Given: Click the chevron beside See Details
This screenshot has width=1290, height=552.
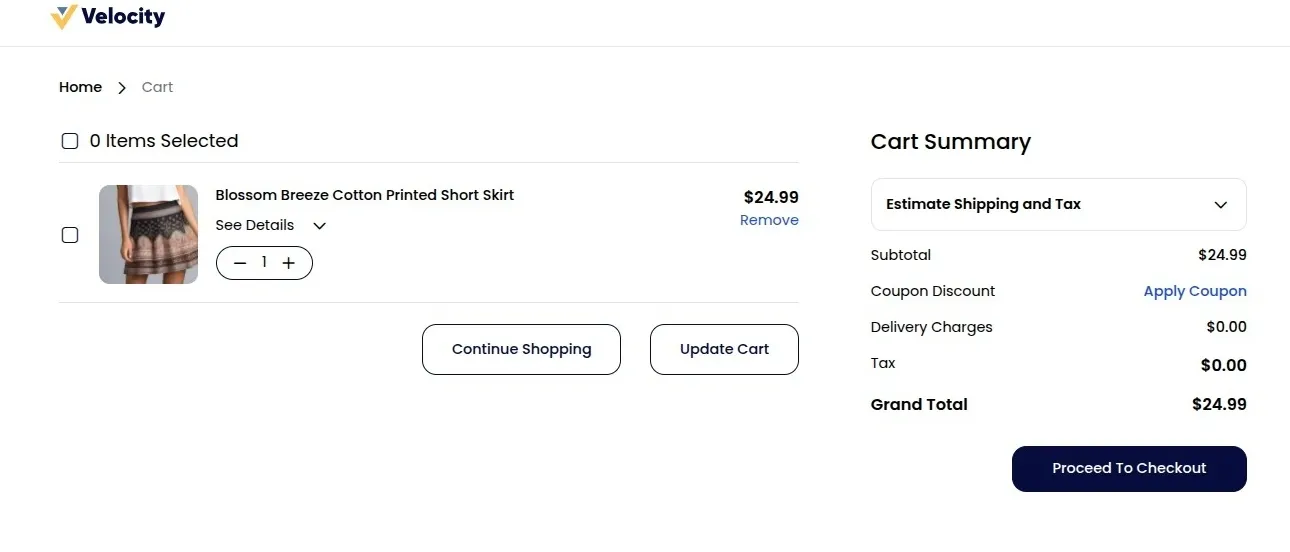Looking at the screenshot, I should click(320, 226).
